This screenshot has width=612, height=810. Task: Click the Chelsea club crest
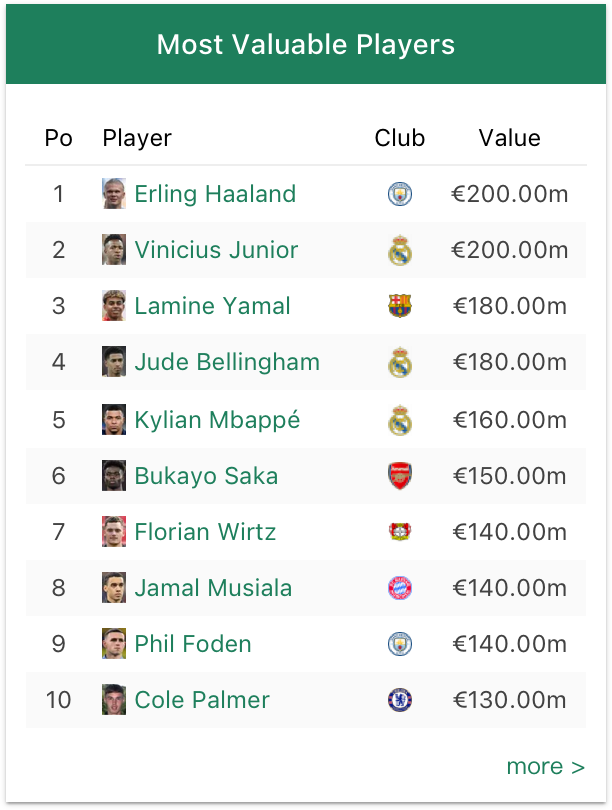[400, 700]
